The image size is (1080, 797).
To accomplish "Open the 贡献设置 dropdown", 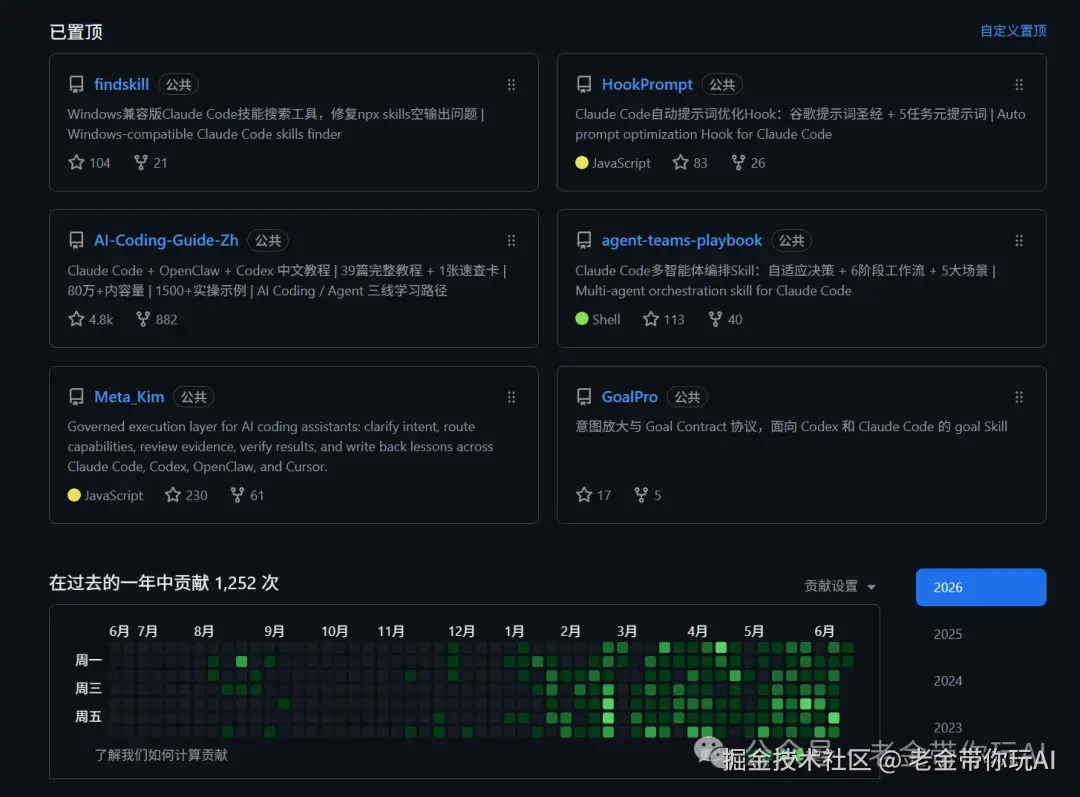I will click(x=840, y=586).
